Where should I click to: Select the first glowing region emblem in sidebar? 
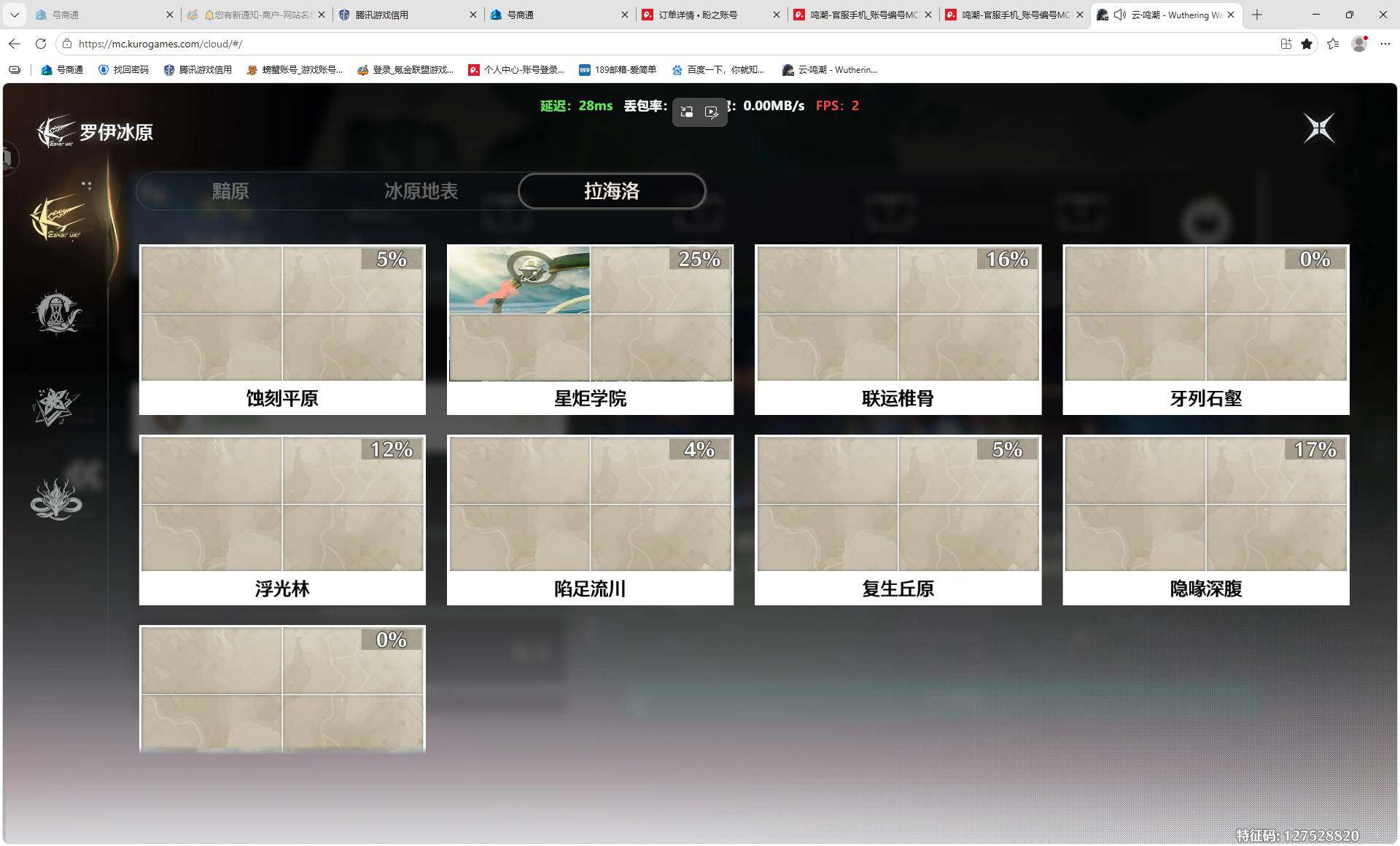tap(58, 218)
